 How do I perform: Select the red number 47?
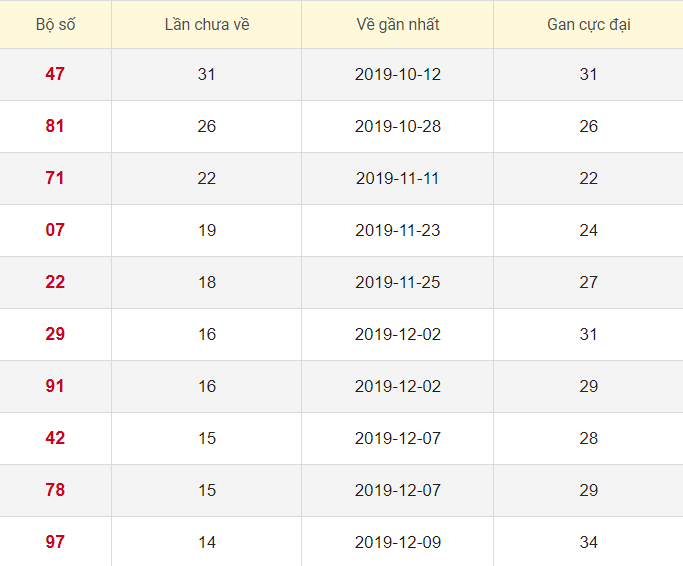point(55,74)
